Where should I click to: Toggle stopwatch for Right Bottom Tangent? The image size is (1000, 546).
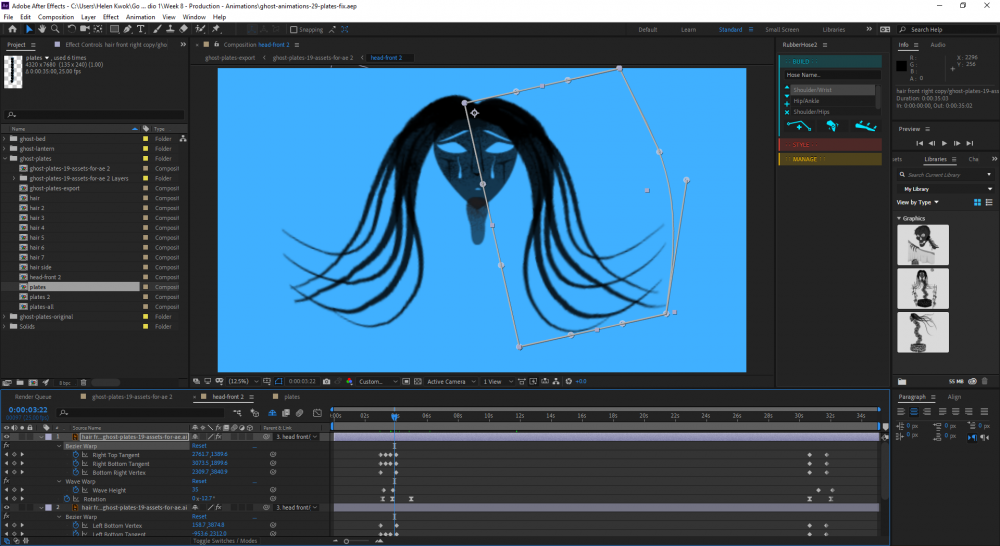pos(75,464)
